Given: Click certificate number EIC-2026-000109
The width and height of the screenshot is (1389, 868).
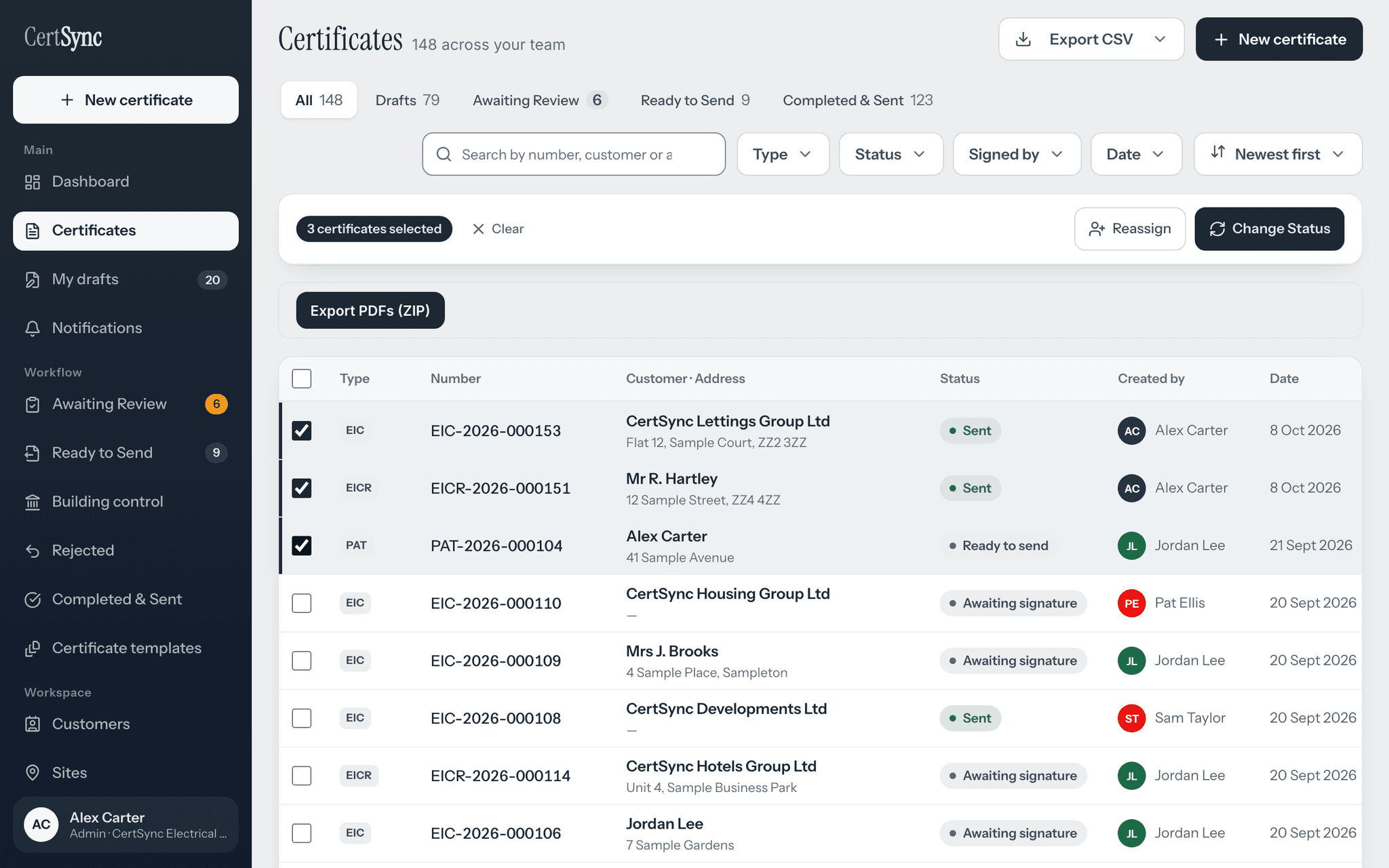Looking at the screenshot, I should (496, 660).
